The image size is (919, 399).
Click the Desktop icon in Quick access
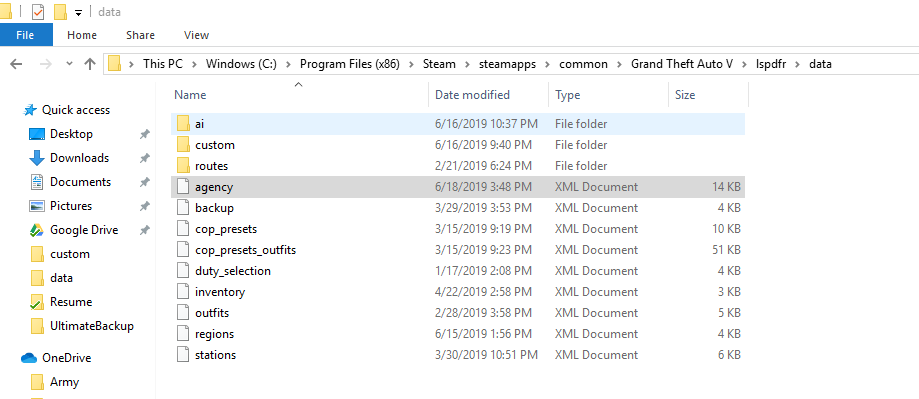pyautogui.click(x=36, y=134)
